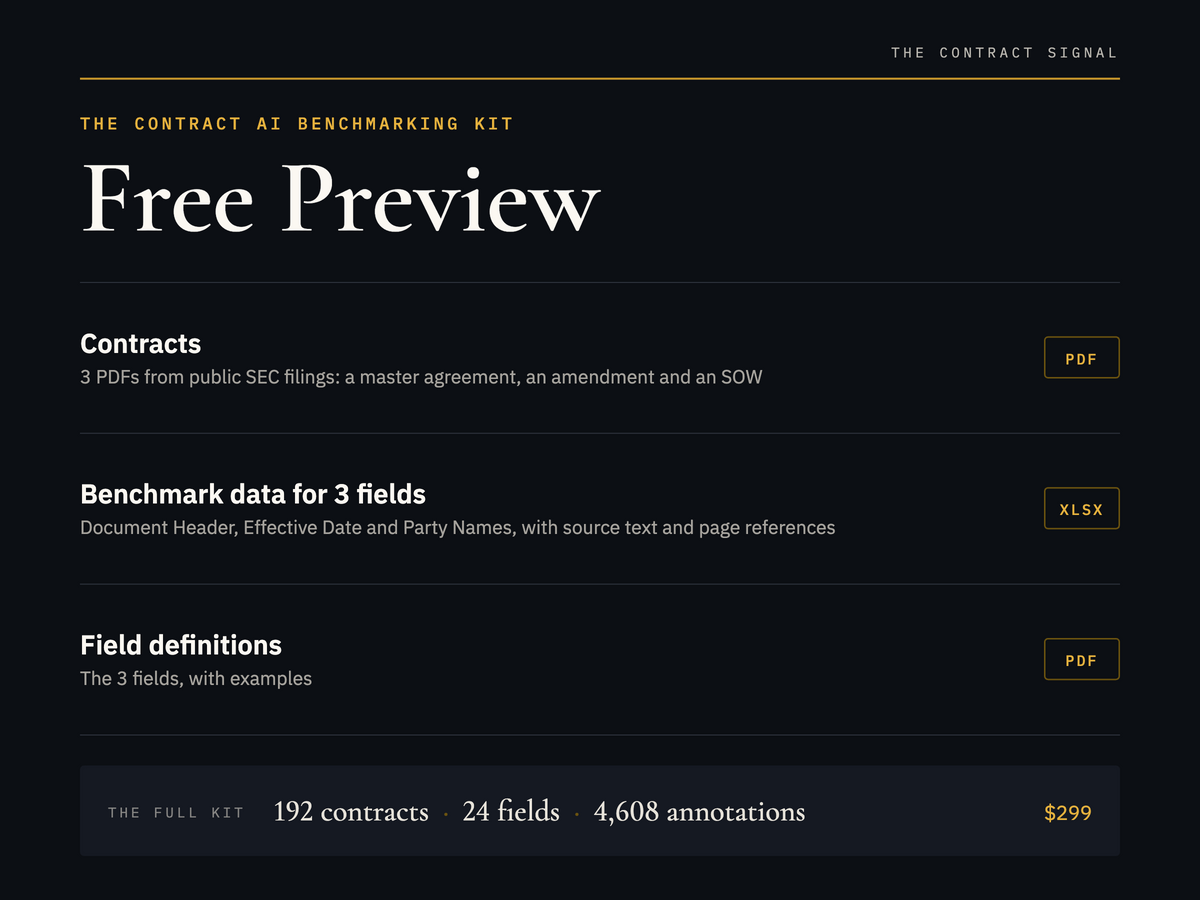Click the PDF badge next to Field definitions
The width and height of the screenshot is (1200, 900).
click(1081, 660)
